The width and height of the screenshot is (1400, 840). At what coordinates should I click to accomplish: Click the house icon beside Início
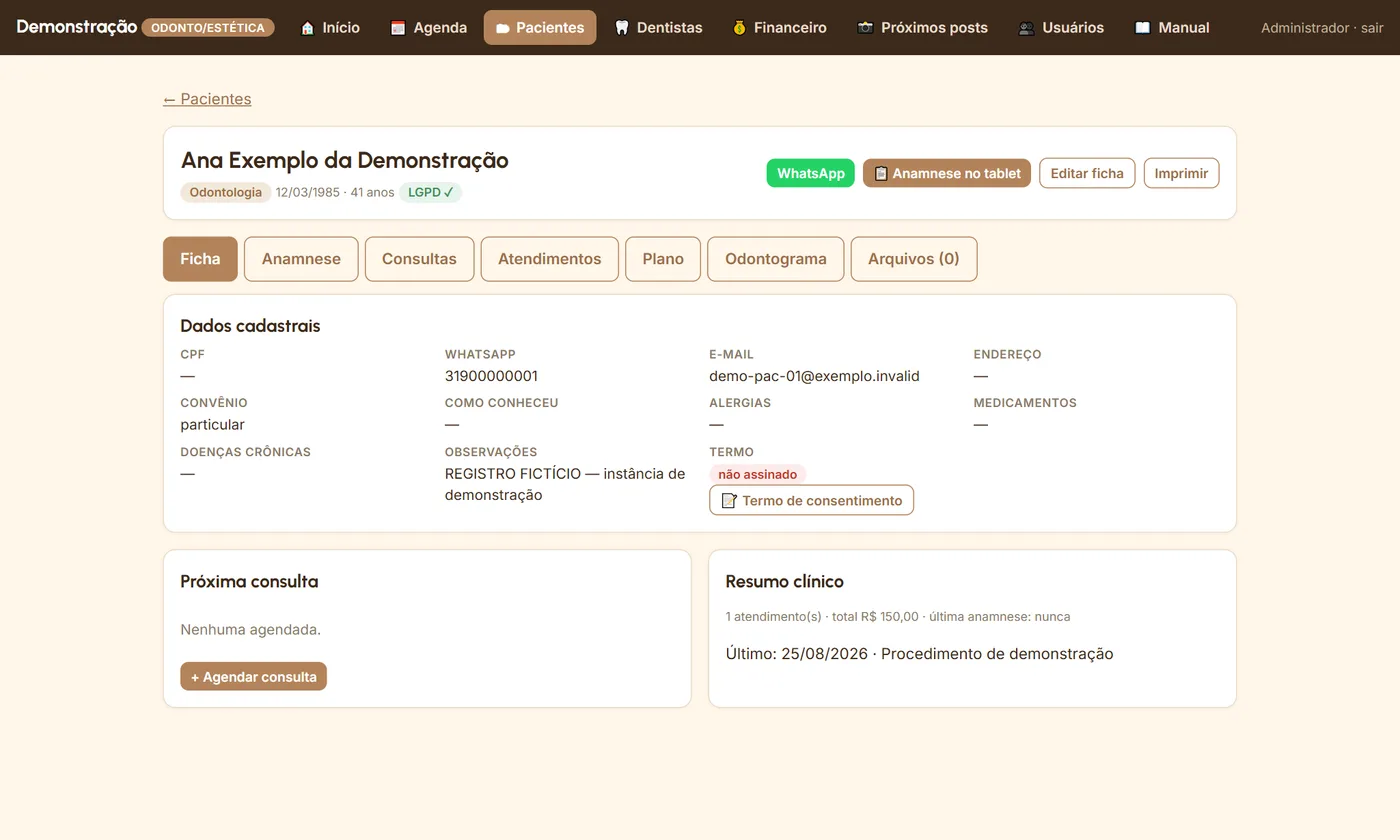[x=308, y=28]
